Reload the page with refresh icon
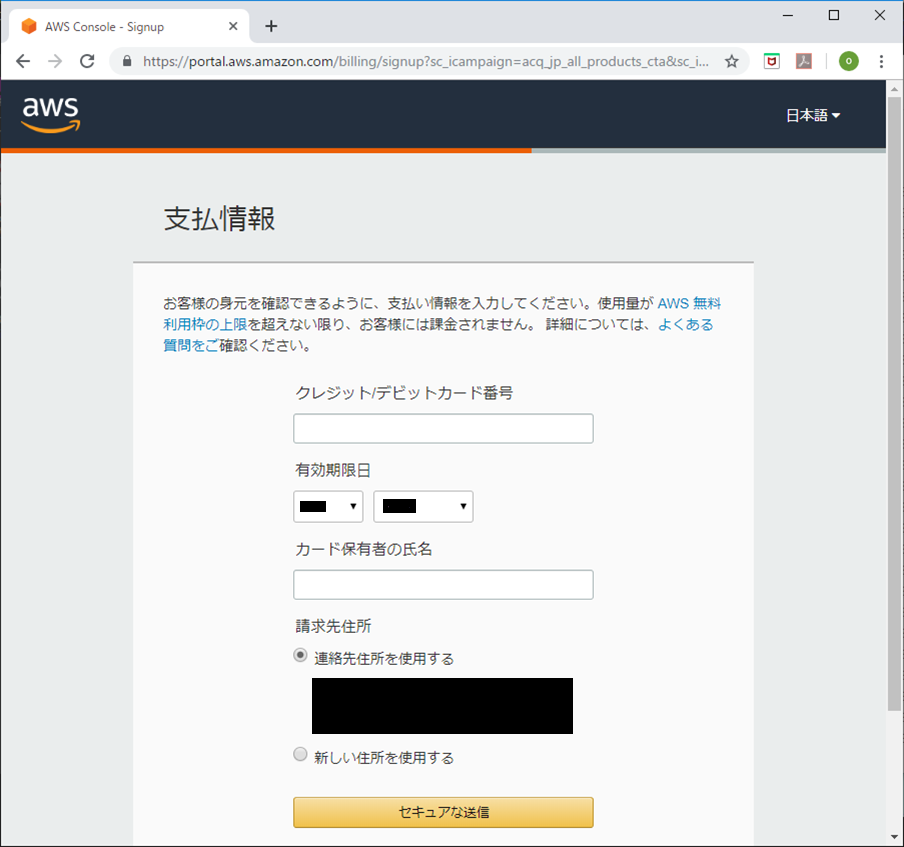 87,61
